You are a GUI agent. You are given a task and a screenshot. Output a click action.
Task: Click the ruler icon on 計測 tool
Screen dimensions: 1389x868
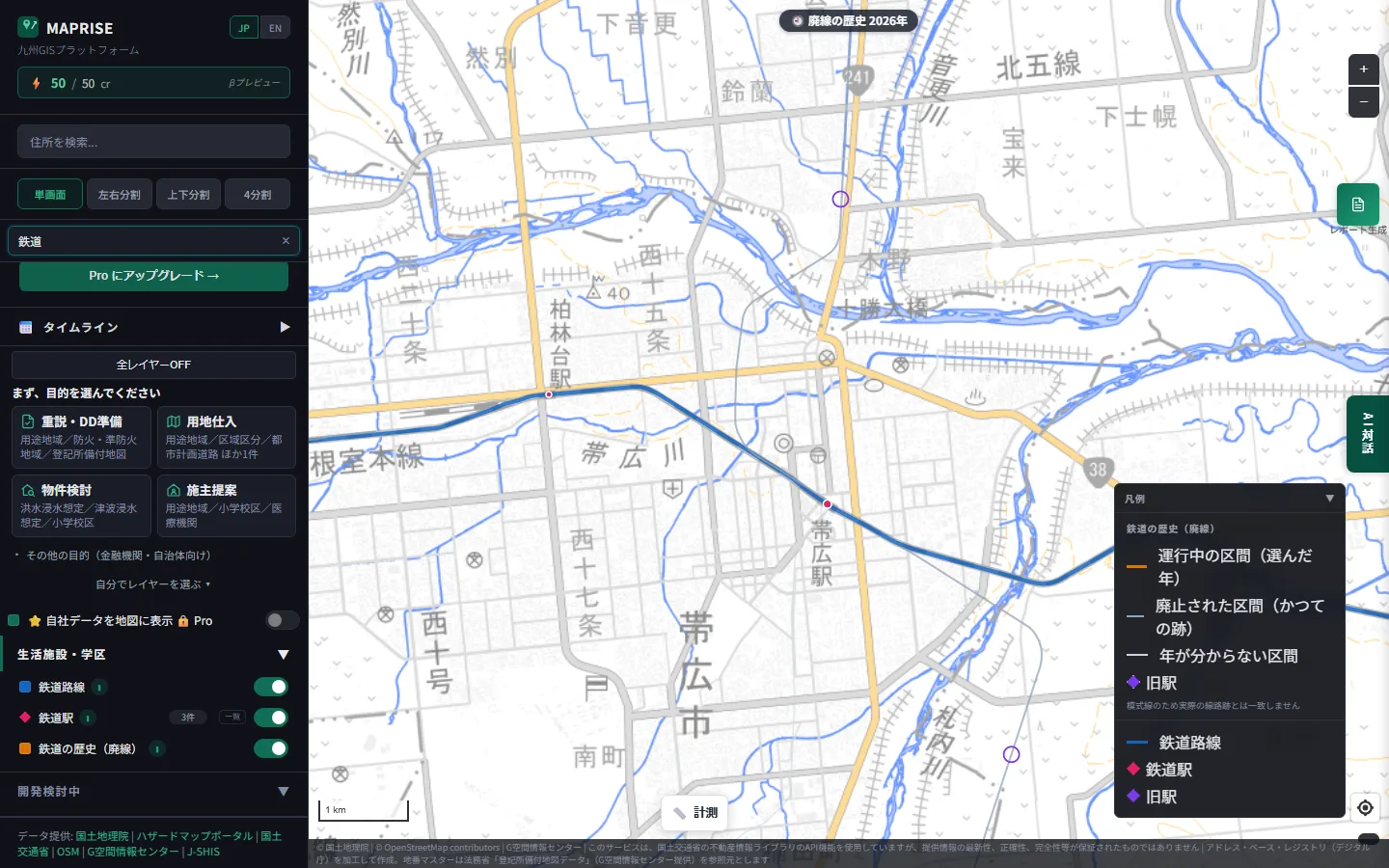pyautogui.click(x=679, y=813)
